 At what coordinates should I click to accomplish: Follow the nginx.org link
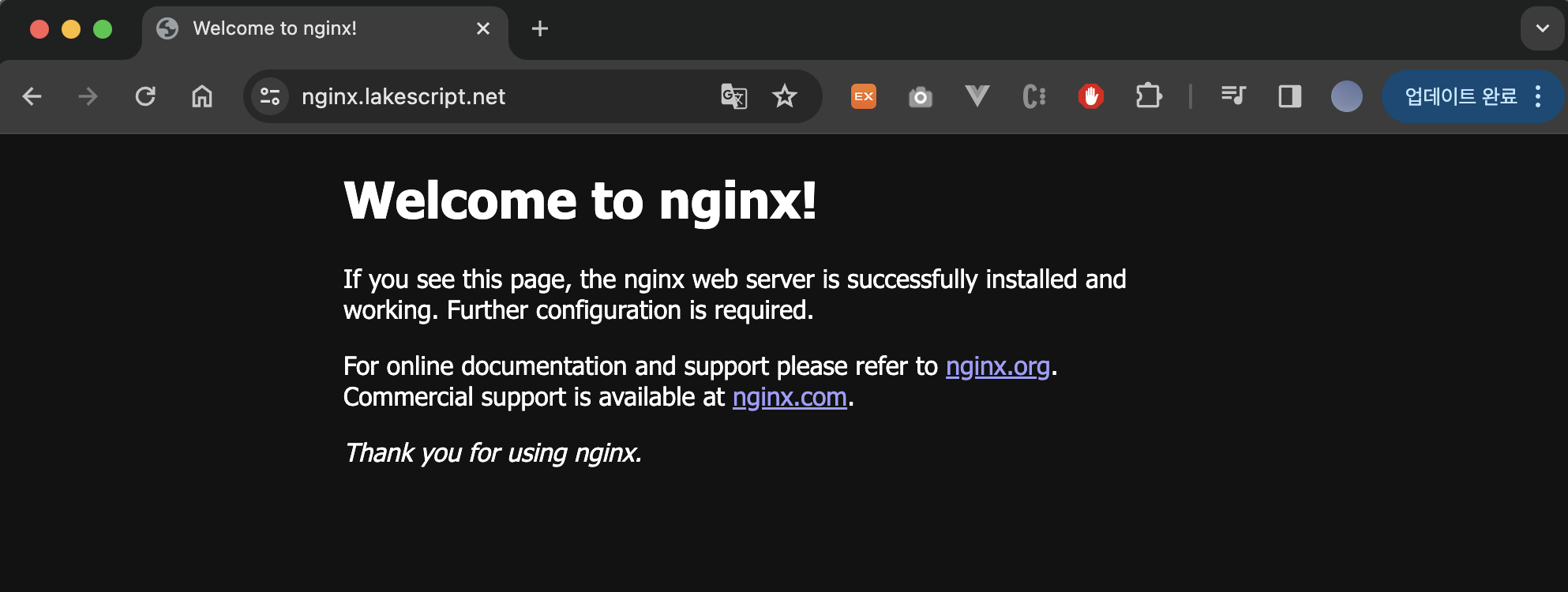pos(998,366)
